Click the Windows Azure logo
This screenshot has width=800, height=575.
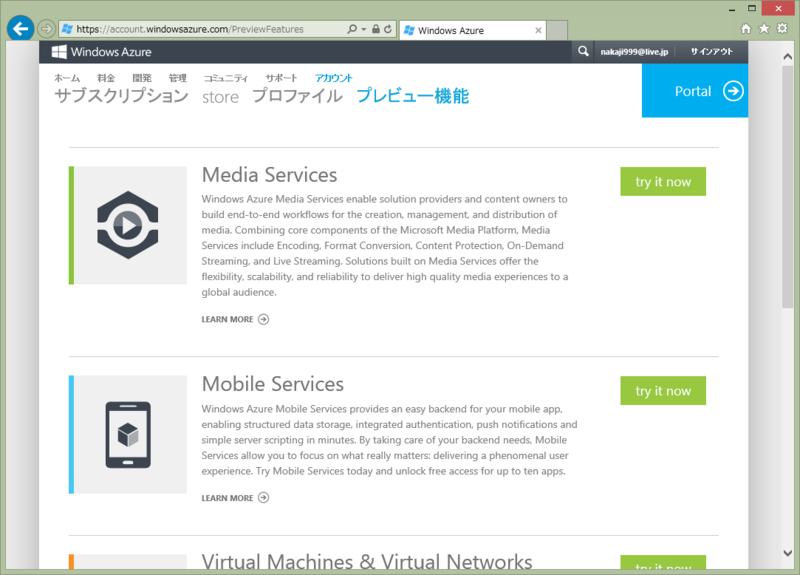102,52
